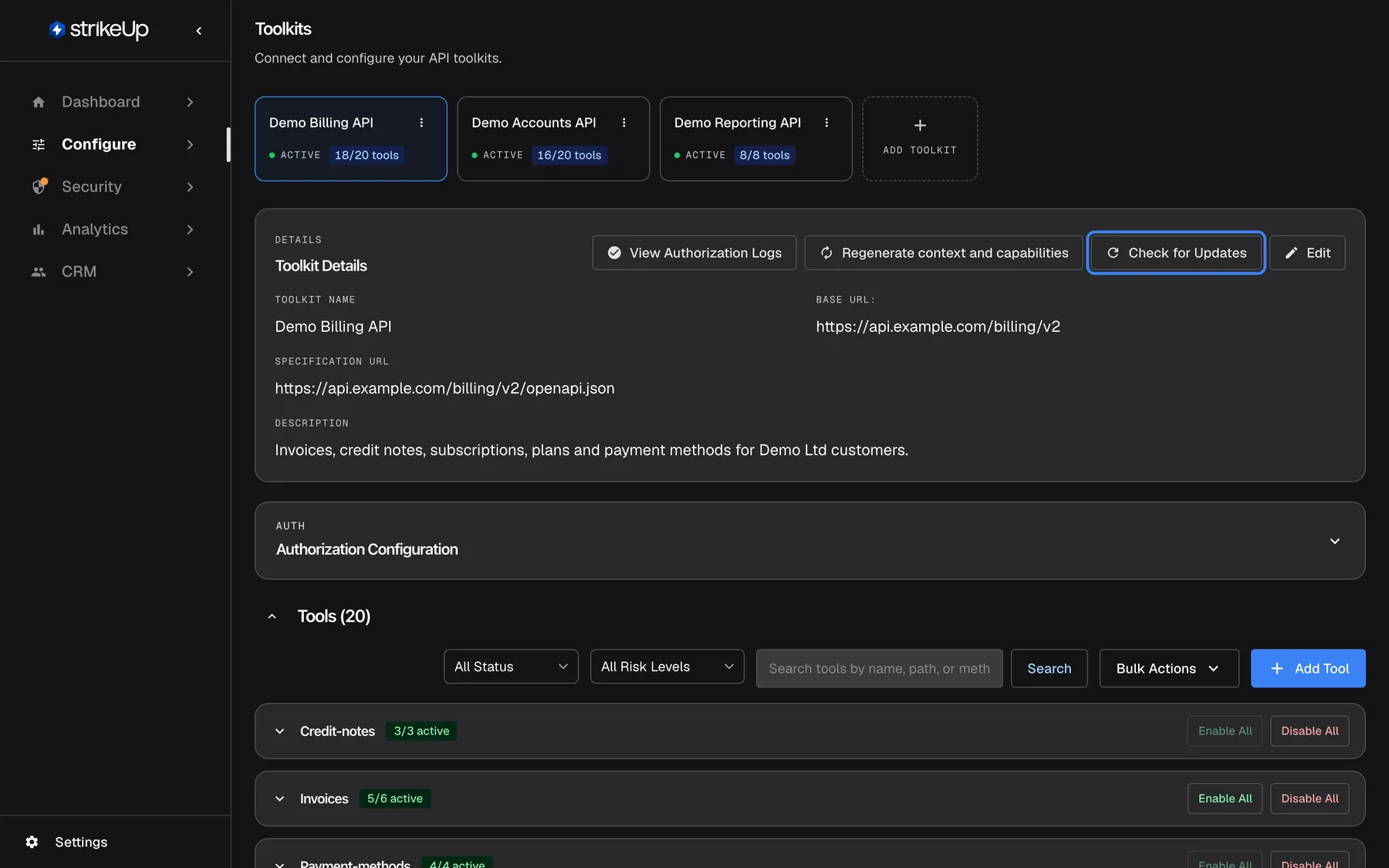Image resolution: width=1389 pixels, height=868 pixels.
Task: Collapse the Tools (20) section
Action: click(272, 616)
